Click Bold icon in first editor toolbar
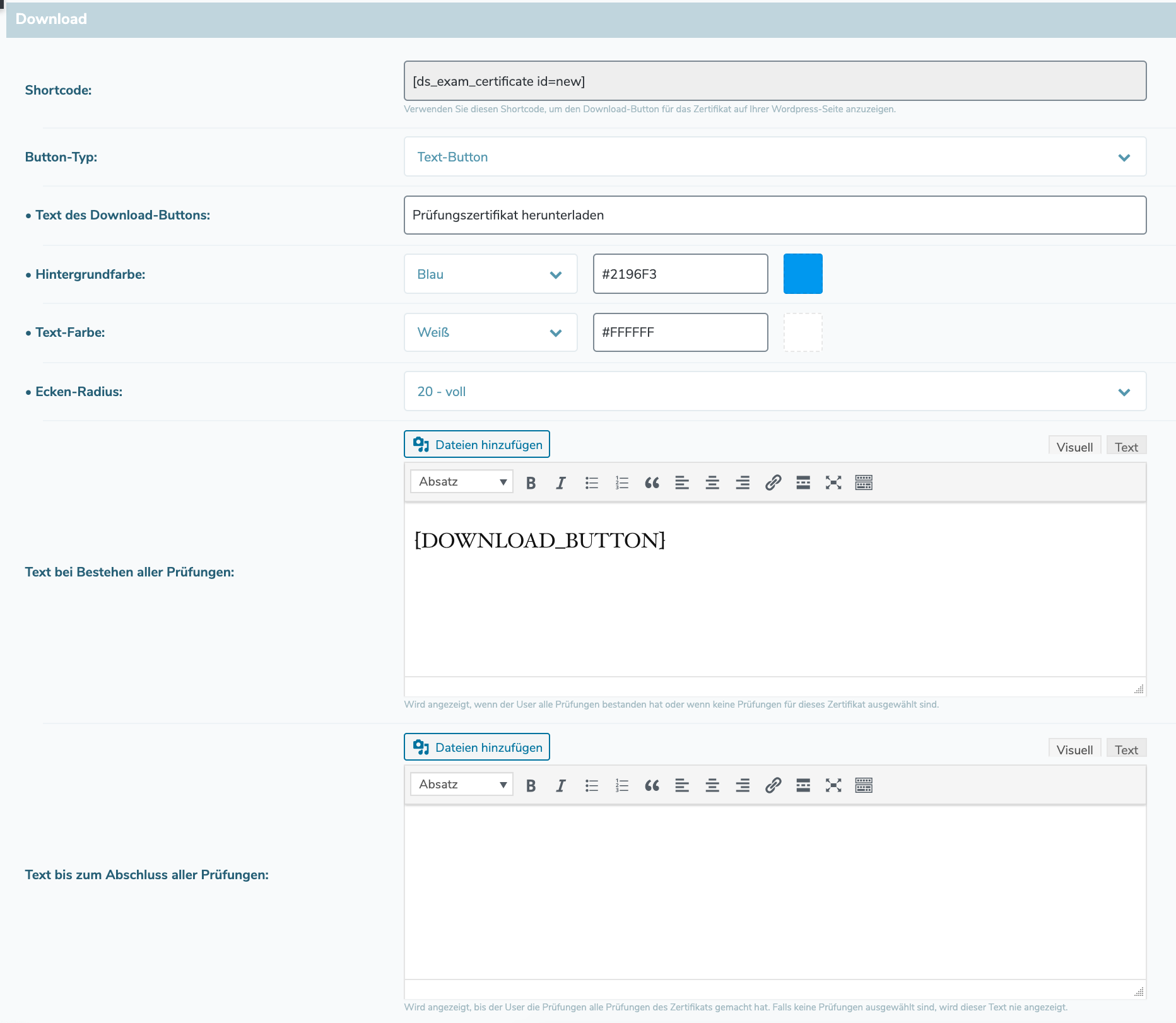 pyautogui.click(x=531, y=482)
